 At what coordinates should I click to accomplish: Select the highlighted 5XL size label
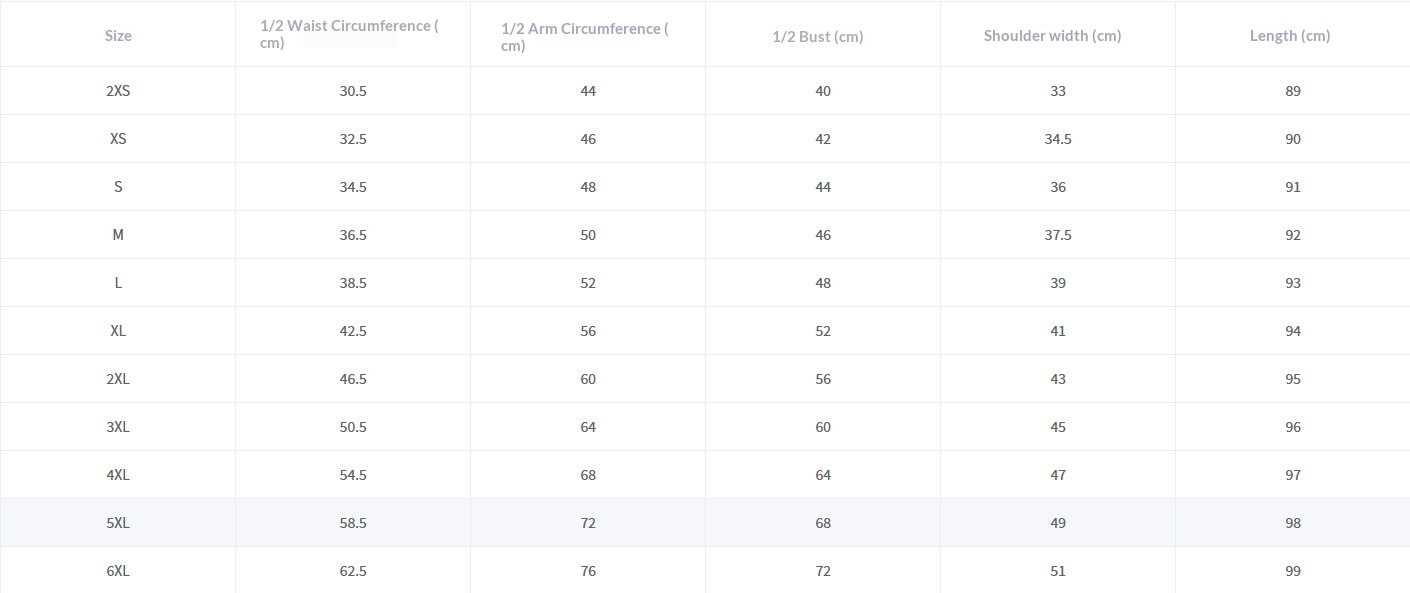[118, 523]
